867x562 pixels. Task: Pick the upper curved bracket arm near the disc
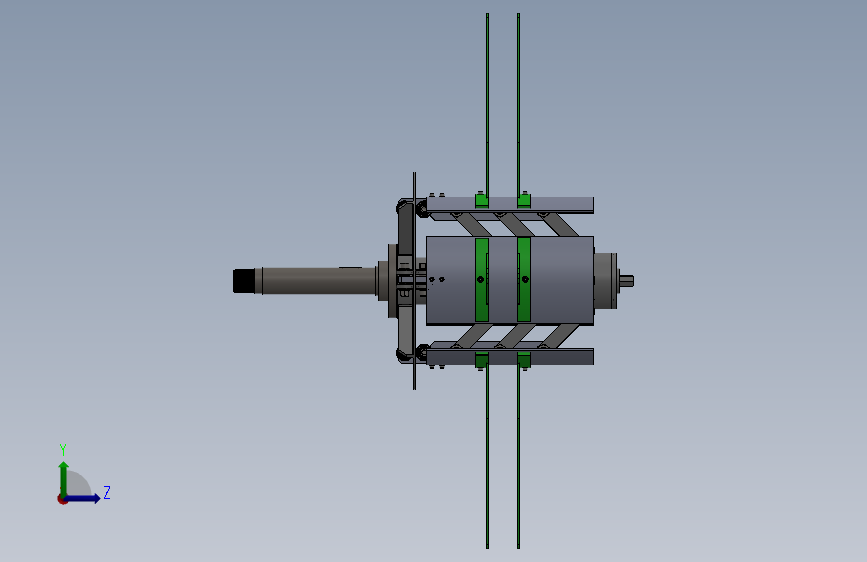(x=405, y=228)
